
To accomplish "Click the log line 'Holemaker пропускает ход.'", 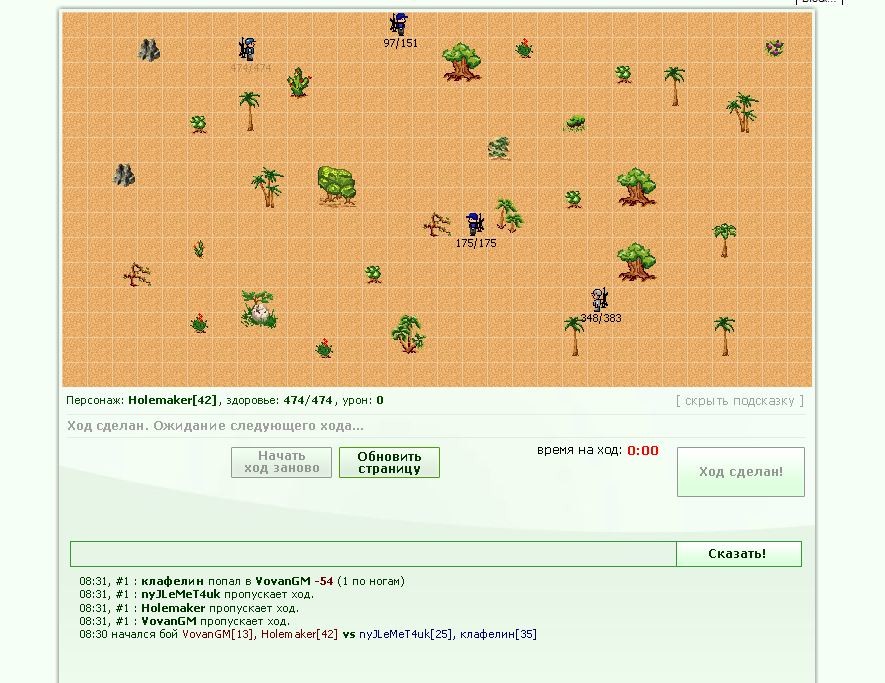I will 189,608.
